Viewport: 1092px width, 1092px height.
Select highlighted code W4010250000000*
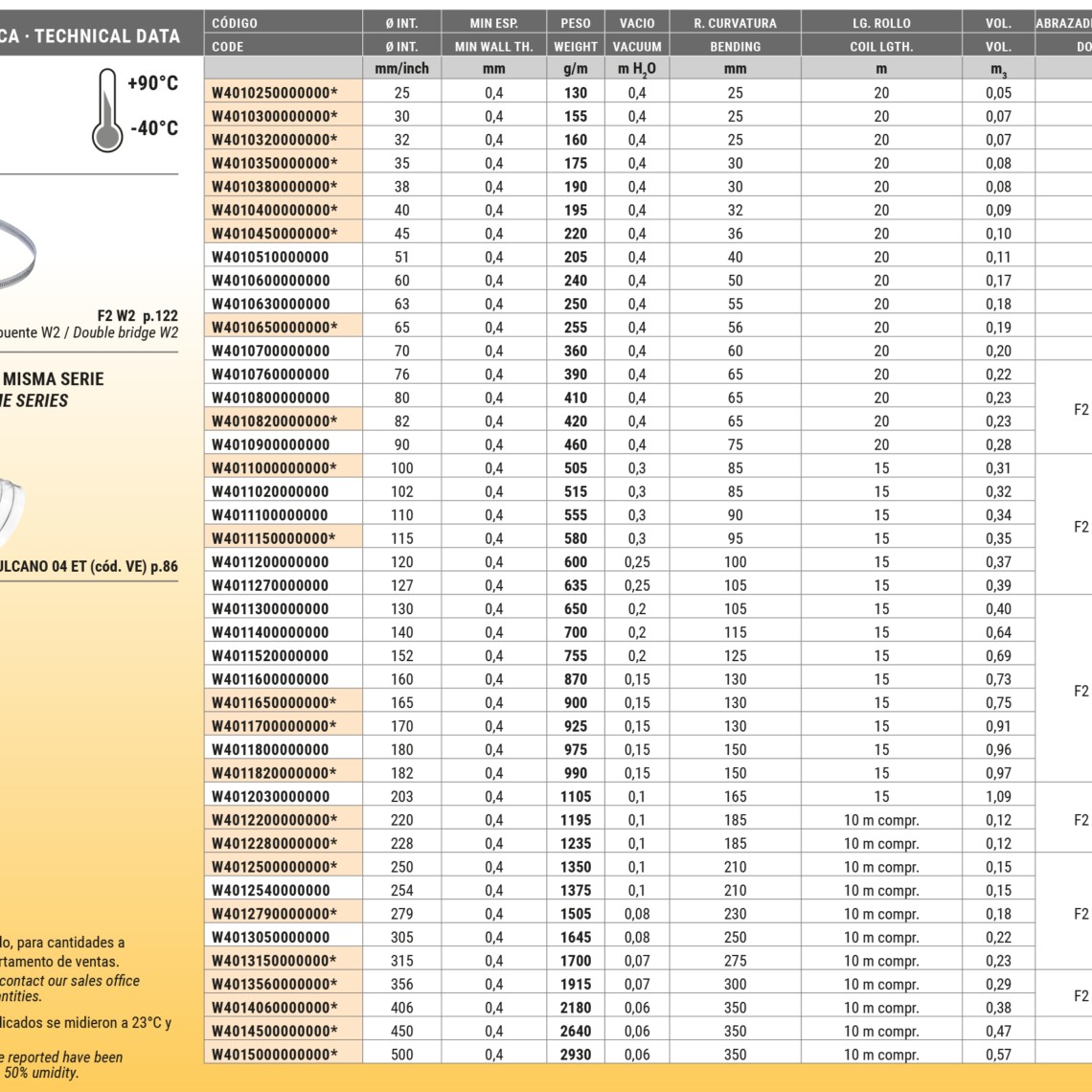click(x=275, y=93)
